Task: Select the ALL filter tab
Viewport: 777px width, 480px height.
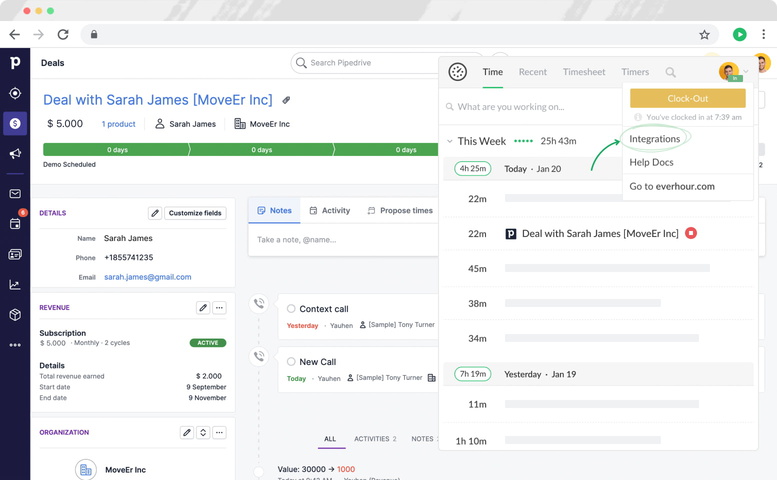Action: pos(330,439)
